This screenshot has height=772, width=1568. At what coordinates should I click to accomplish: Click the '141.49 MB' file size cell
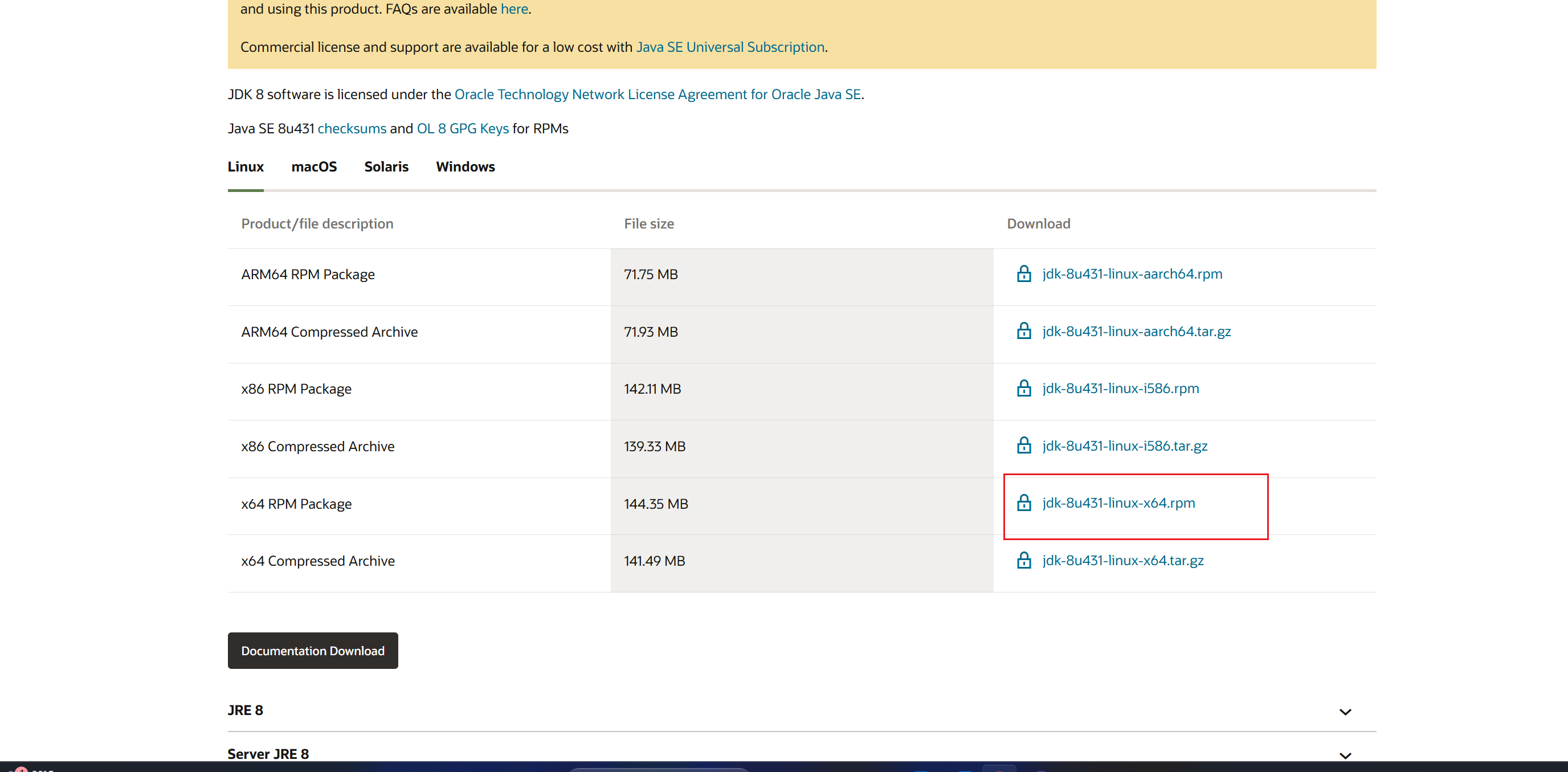[802, 563]
